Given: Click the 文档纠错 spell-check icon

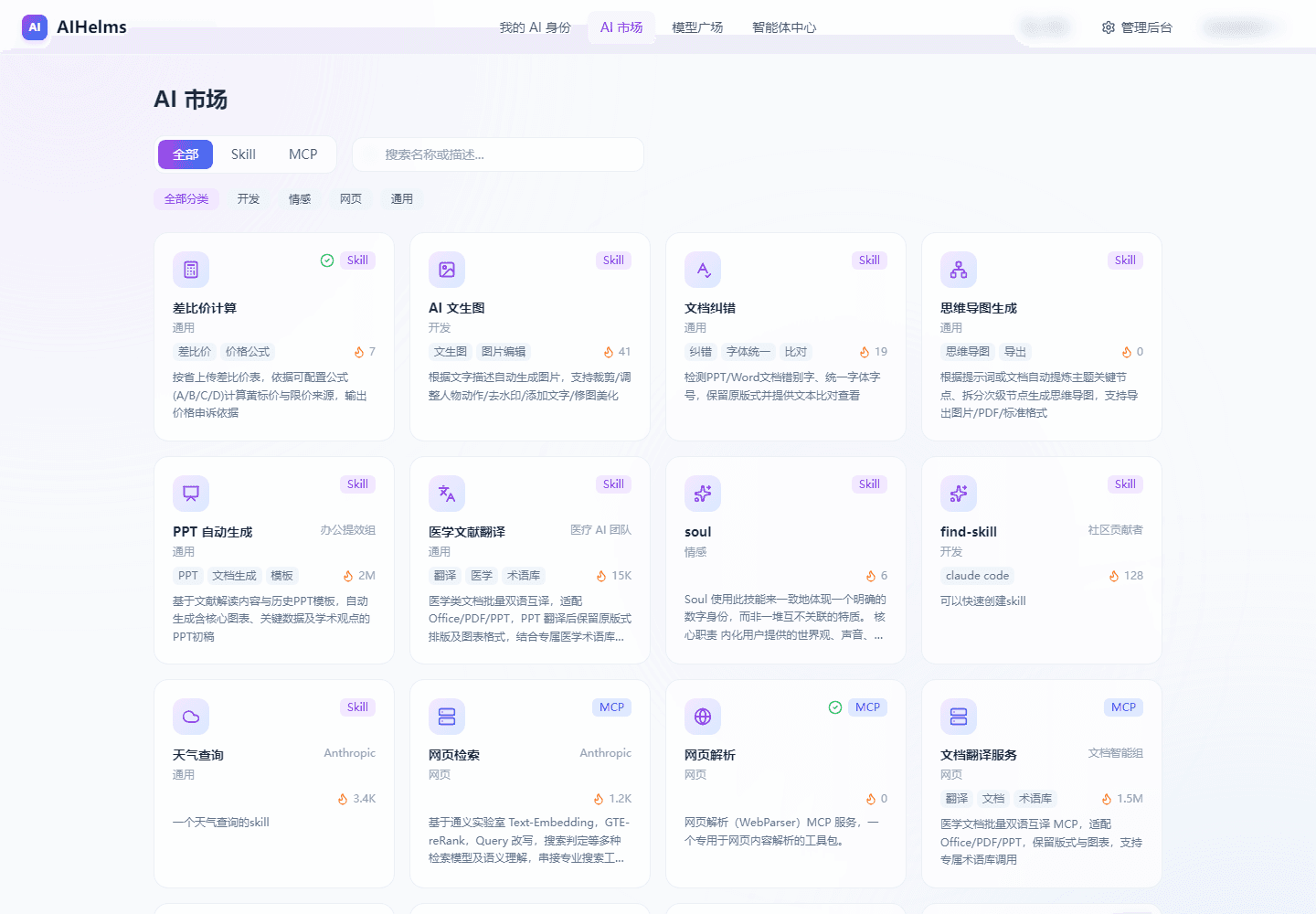Looking at the screenshot, I should (x=703, y=270).
